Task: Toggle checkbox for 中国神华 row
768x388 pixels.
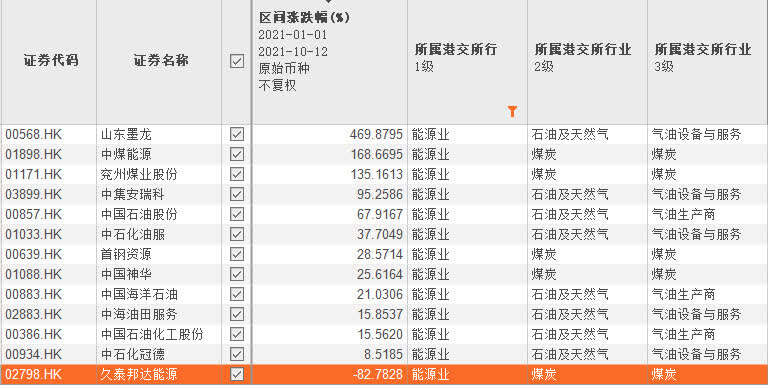Action: [237, 274]
